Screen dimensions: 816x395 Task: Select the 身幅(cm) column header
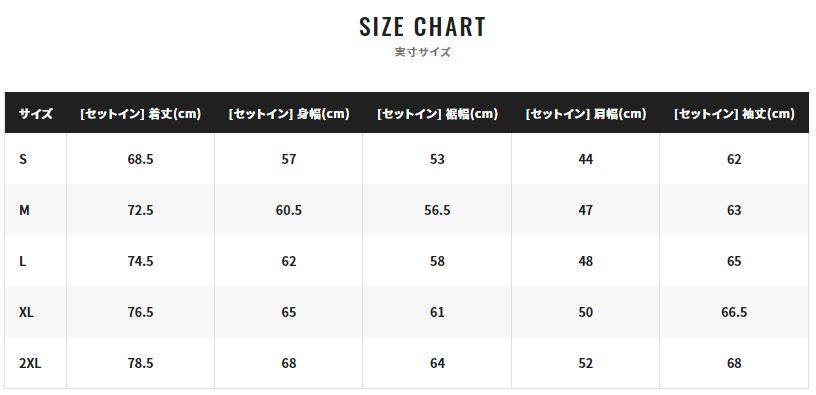pos(289,113)
